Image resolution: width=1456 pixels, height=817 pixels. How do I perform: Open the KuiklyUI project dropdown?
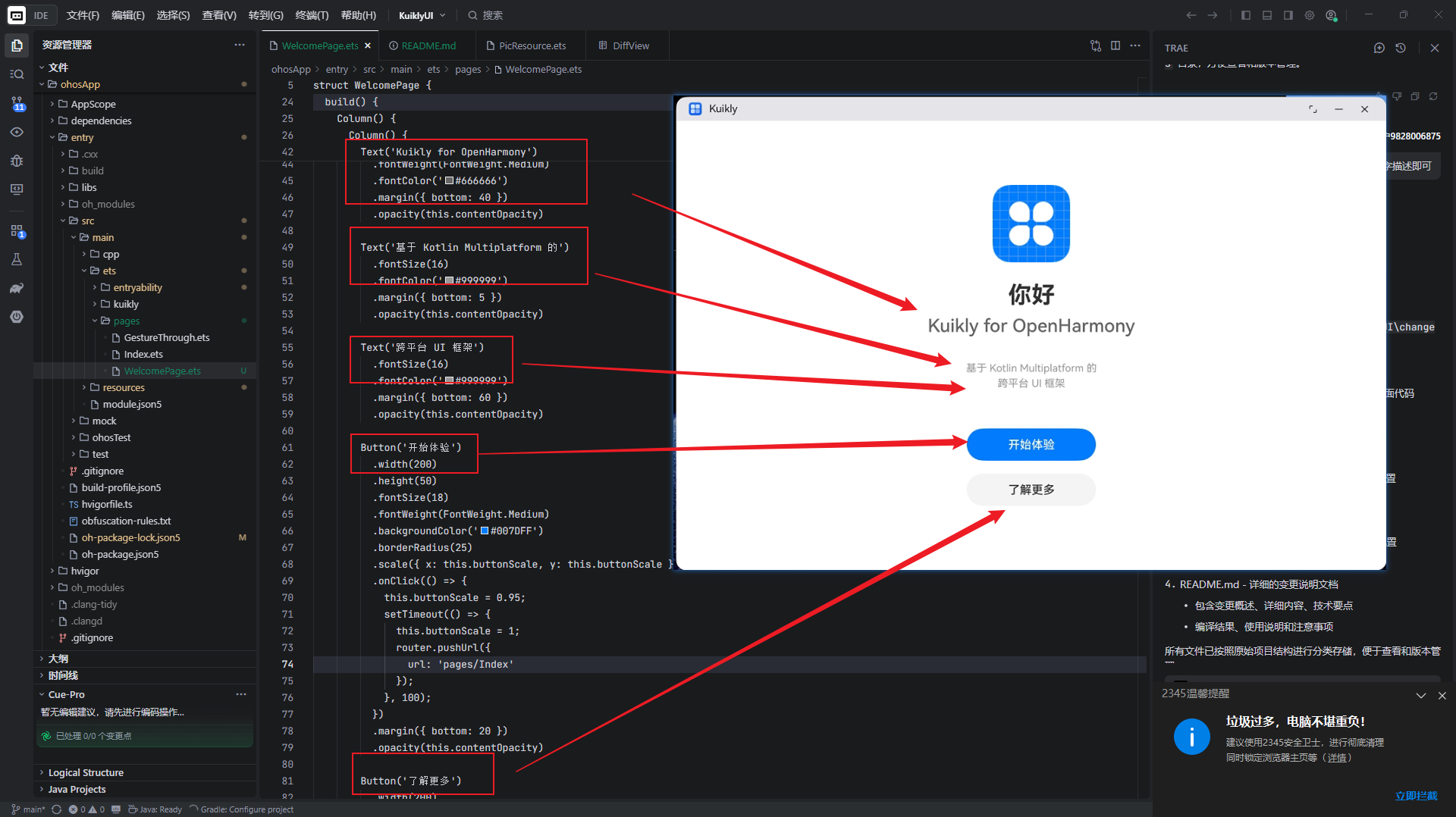coord(422,15)
